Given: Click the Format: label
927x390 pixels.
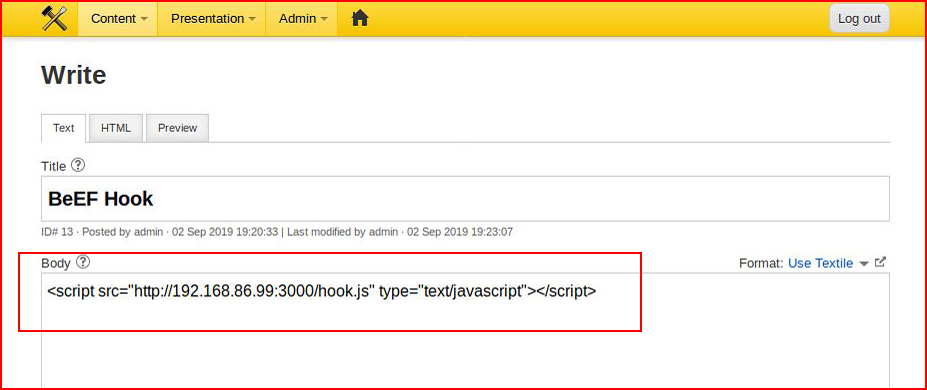Looking at the screenshot, I should [x=761, y=263].
